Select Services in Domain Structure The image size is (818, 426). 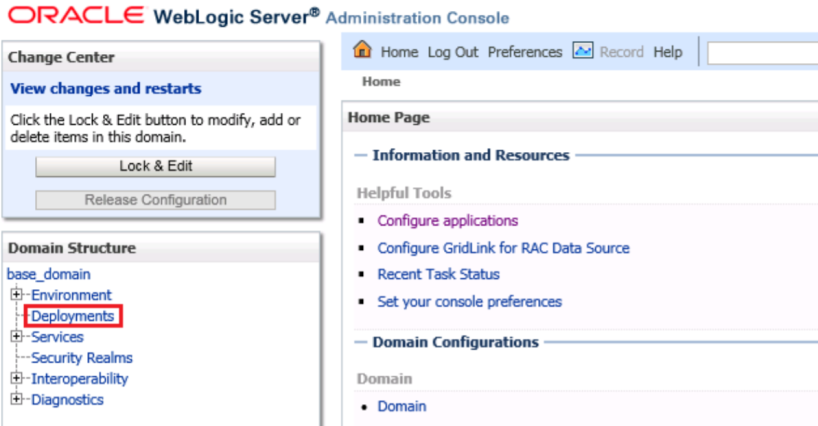pos(57,337)
